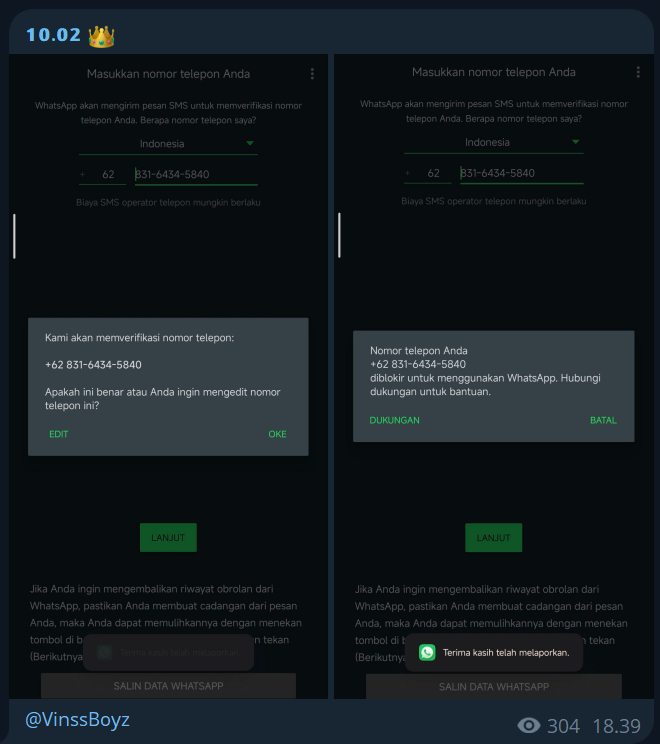The width and height of the screenshot is (660, 744).
Task: Click faded WhatsApp icon in left toast
Action: pyautogui.click(x=104, y=652)
